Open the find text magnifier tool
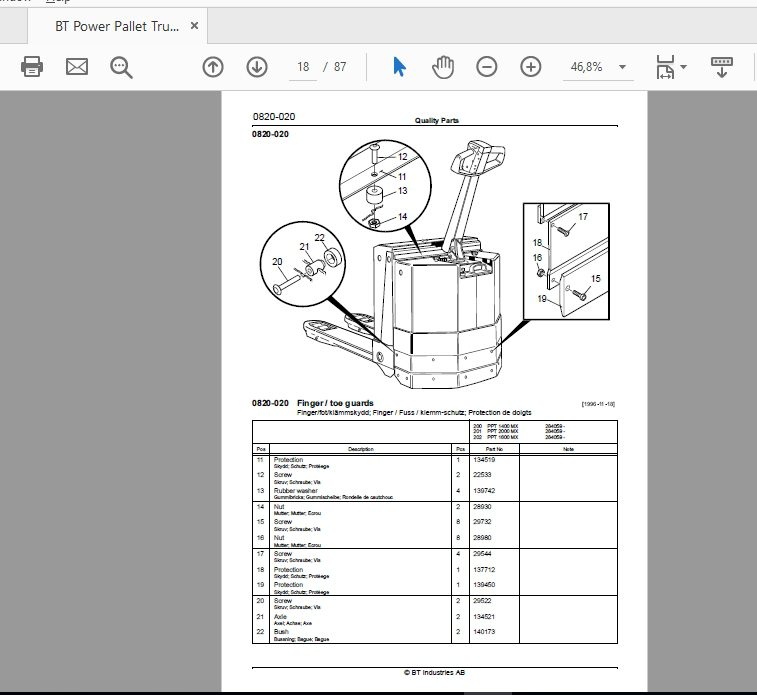Image resolution: width=757 pixels, height=695 pixels. coord(121,67)
